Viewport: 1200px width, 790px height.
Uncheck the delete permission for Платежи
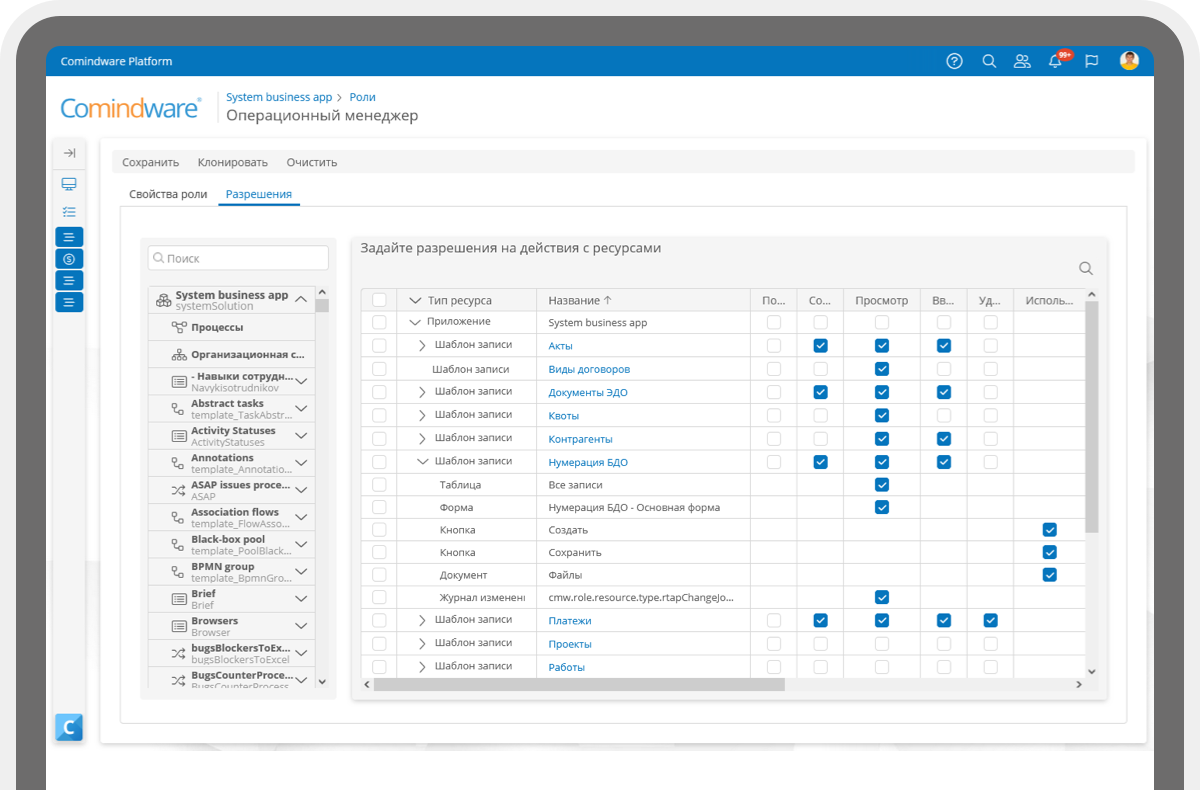tap(990, 620)
